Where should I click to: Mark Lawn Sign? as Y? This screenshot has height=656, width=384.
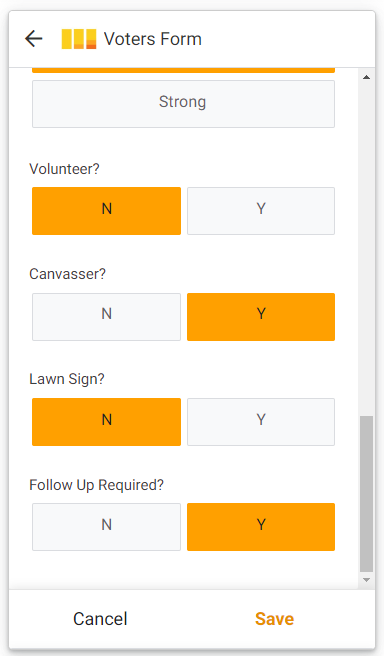(261, 422)
